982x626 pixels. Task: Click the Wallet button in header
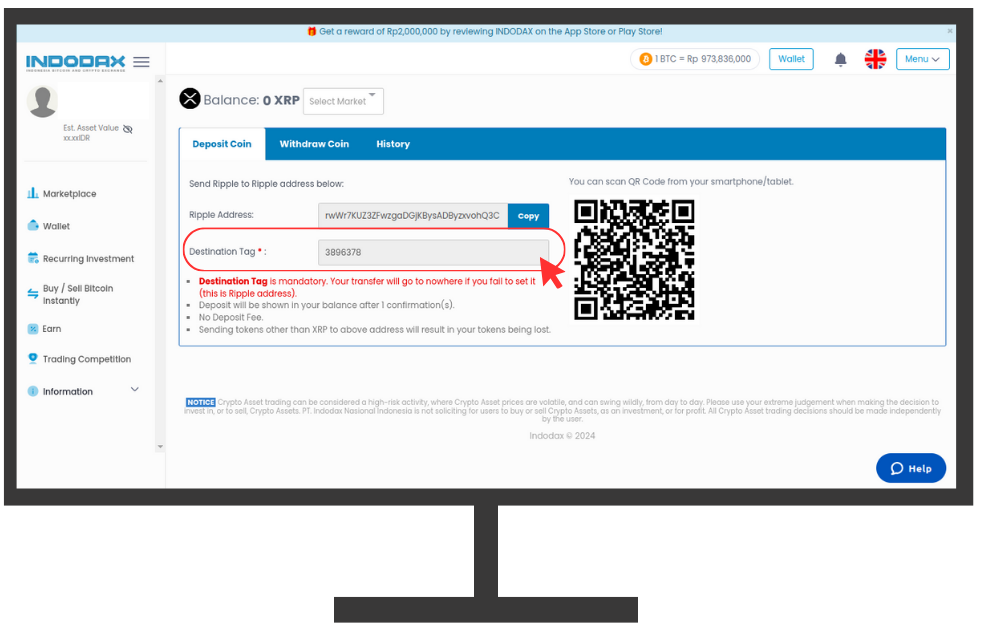coord(791,59)
